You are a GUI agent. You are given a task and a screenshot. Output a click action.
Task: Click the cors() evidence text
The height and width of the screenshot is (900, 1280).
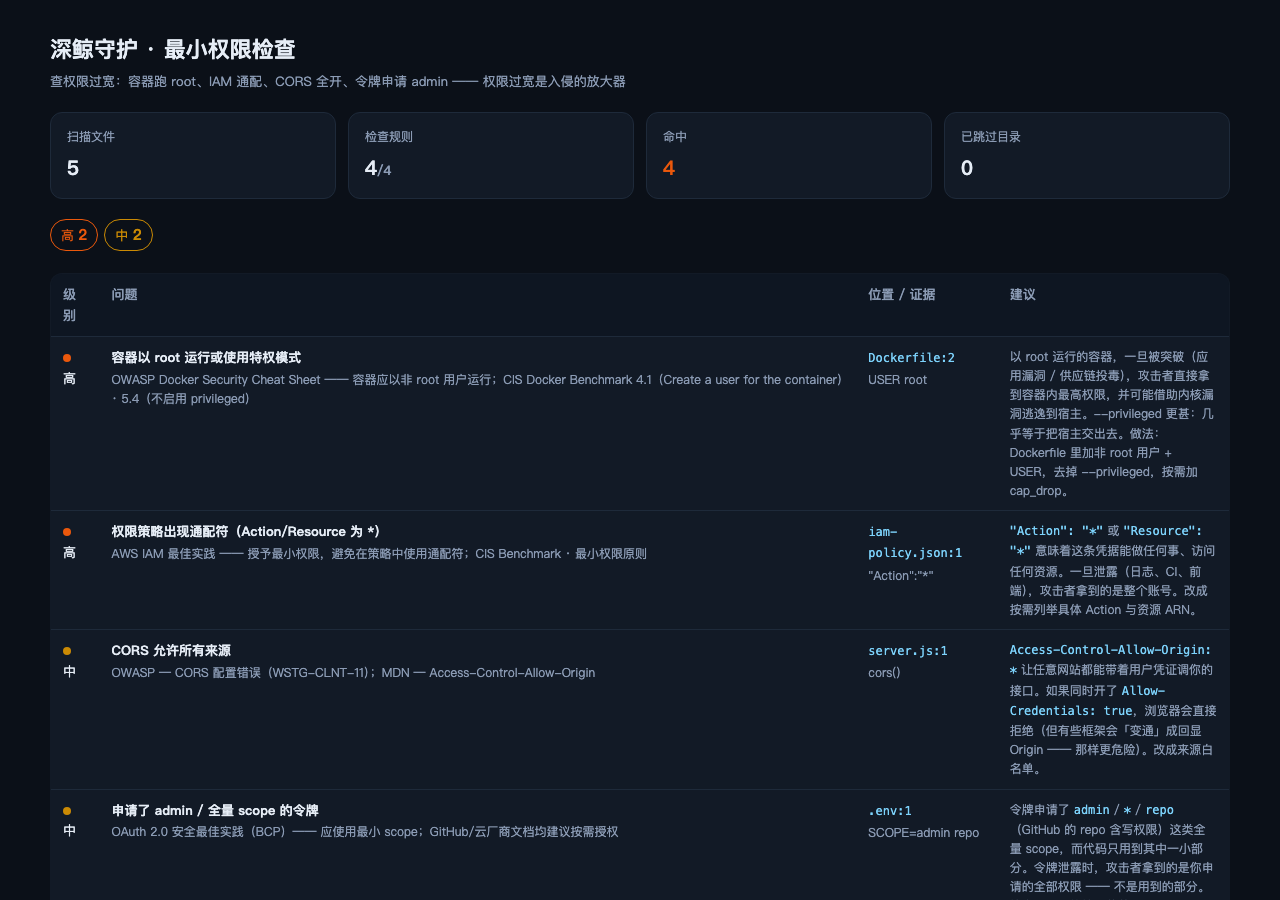(885, 673)
